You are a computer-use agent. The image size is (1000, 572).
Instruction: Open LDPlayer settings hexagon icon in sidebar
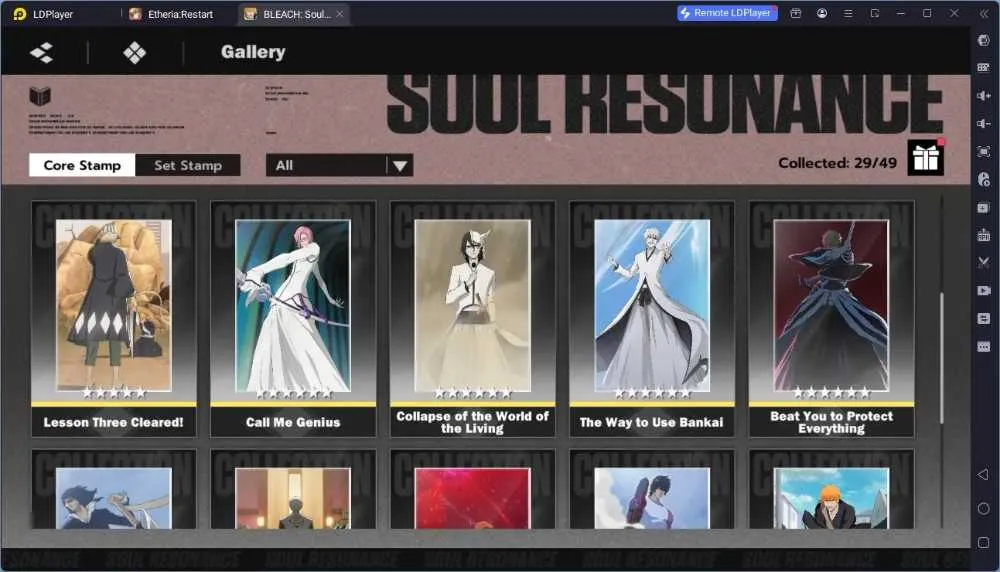tap(983, 40)
